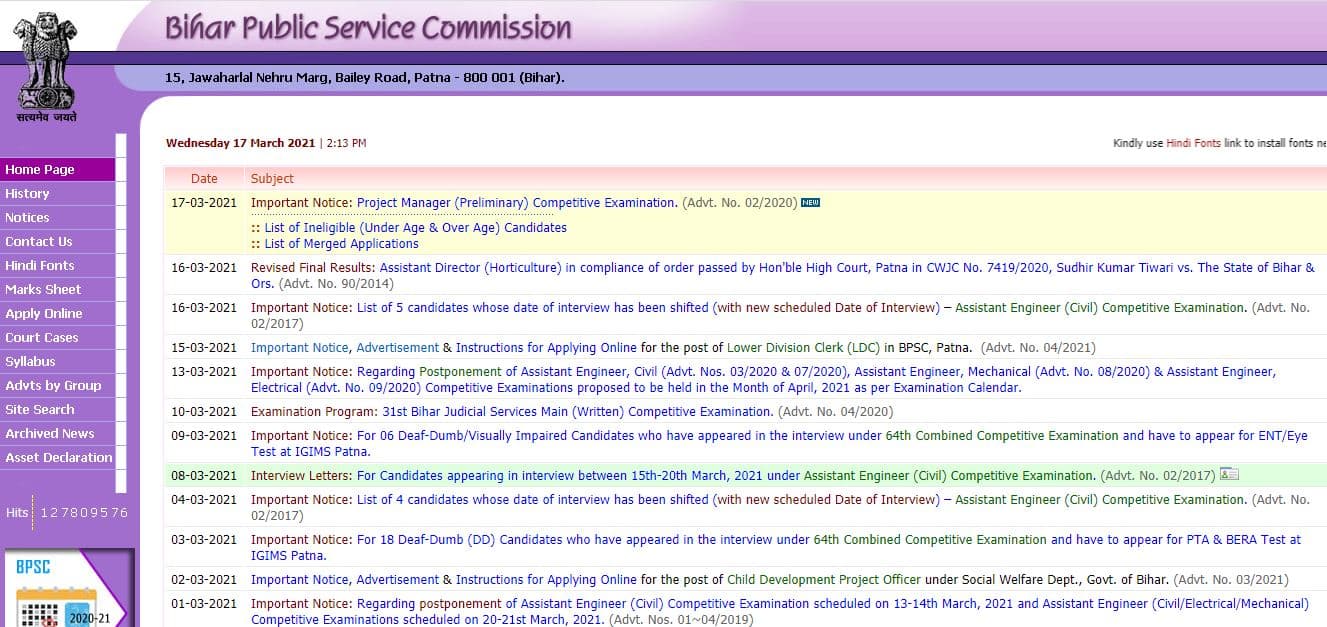Go to Contact Us page
This screenshot has width=1327, height=627.
39,242
